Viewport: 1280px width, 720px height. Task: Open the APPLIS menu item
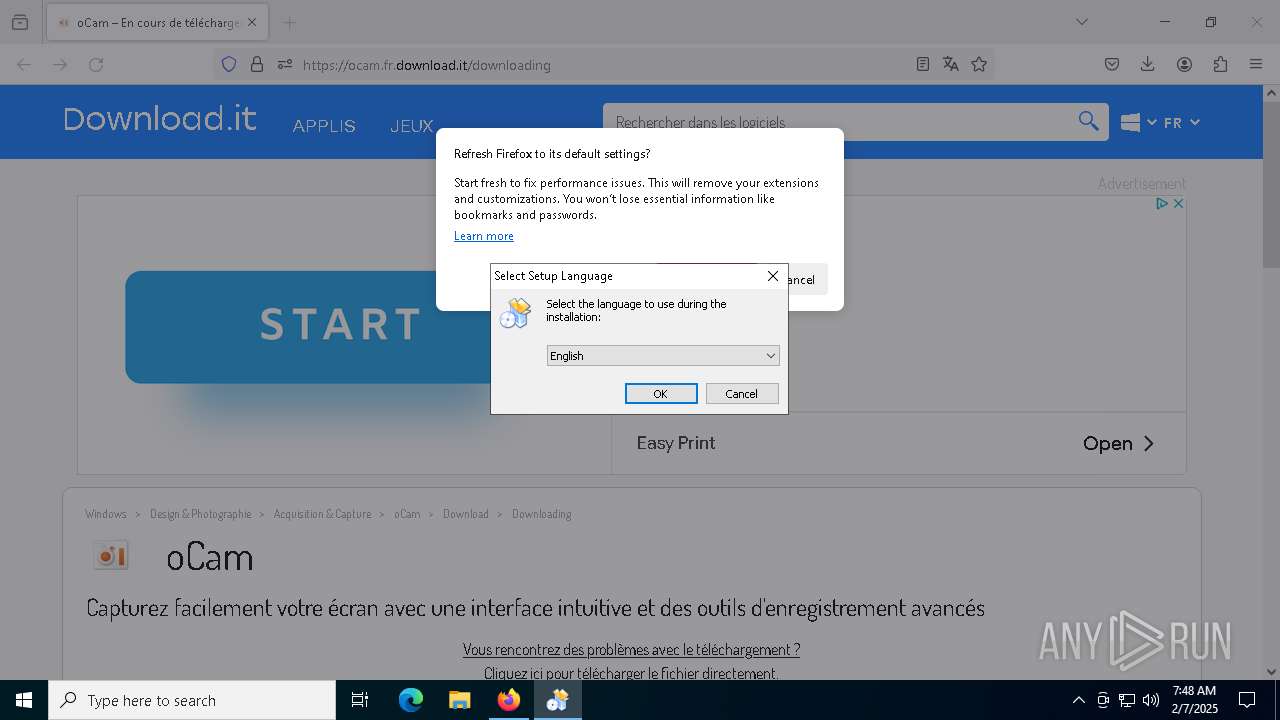324,126
